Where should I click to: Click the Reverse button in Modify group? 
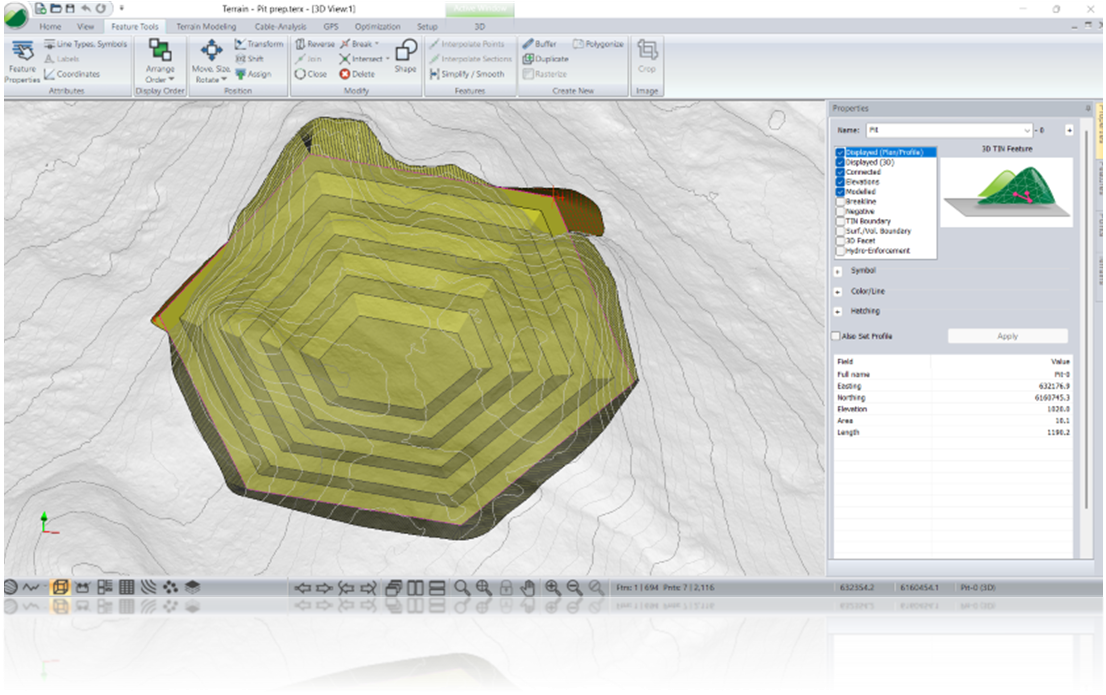[314, 44]
